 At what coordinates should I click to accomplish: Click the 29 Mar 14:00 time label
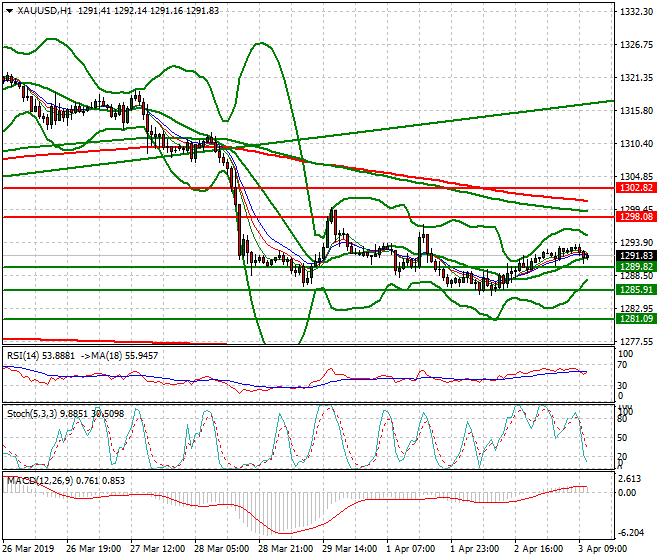tap(349, 549)
